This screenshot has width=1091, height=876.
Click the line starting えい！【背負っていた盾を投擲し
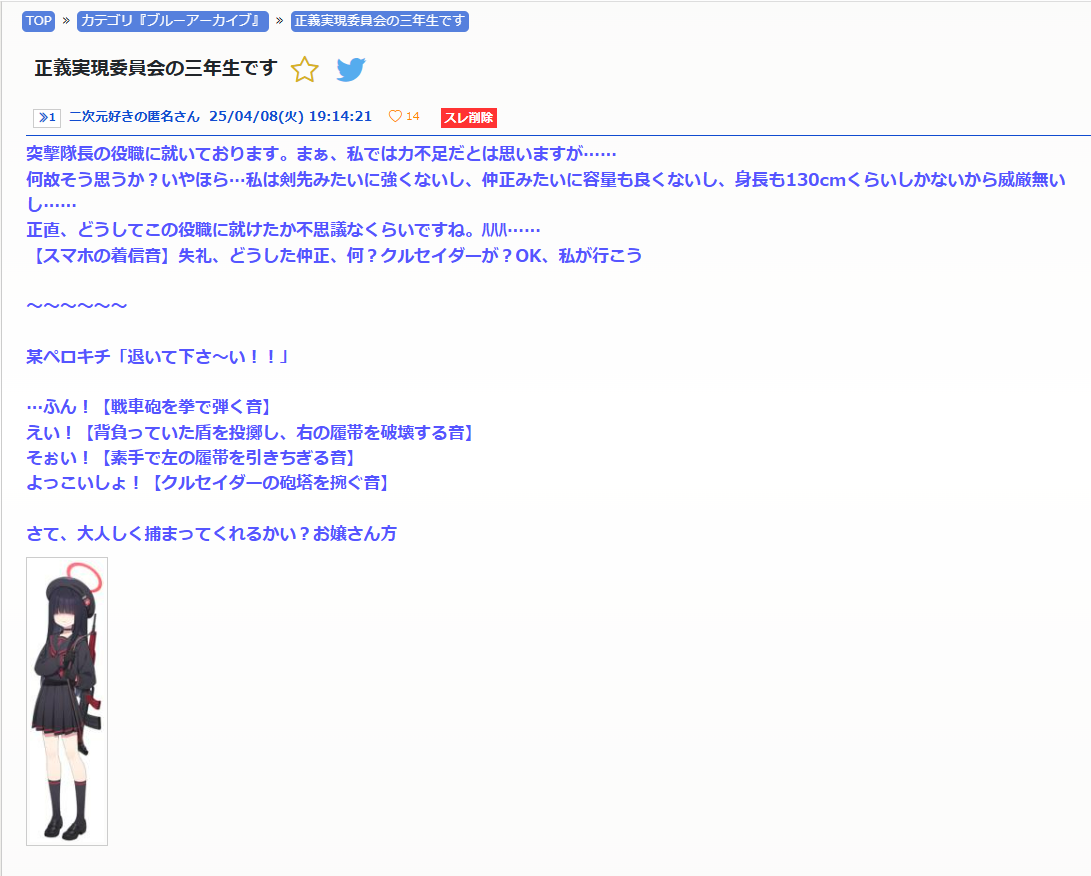point(250,433)
